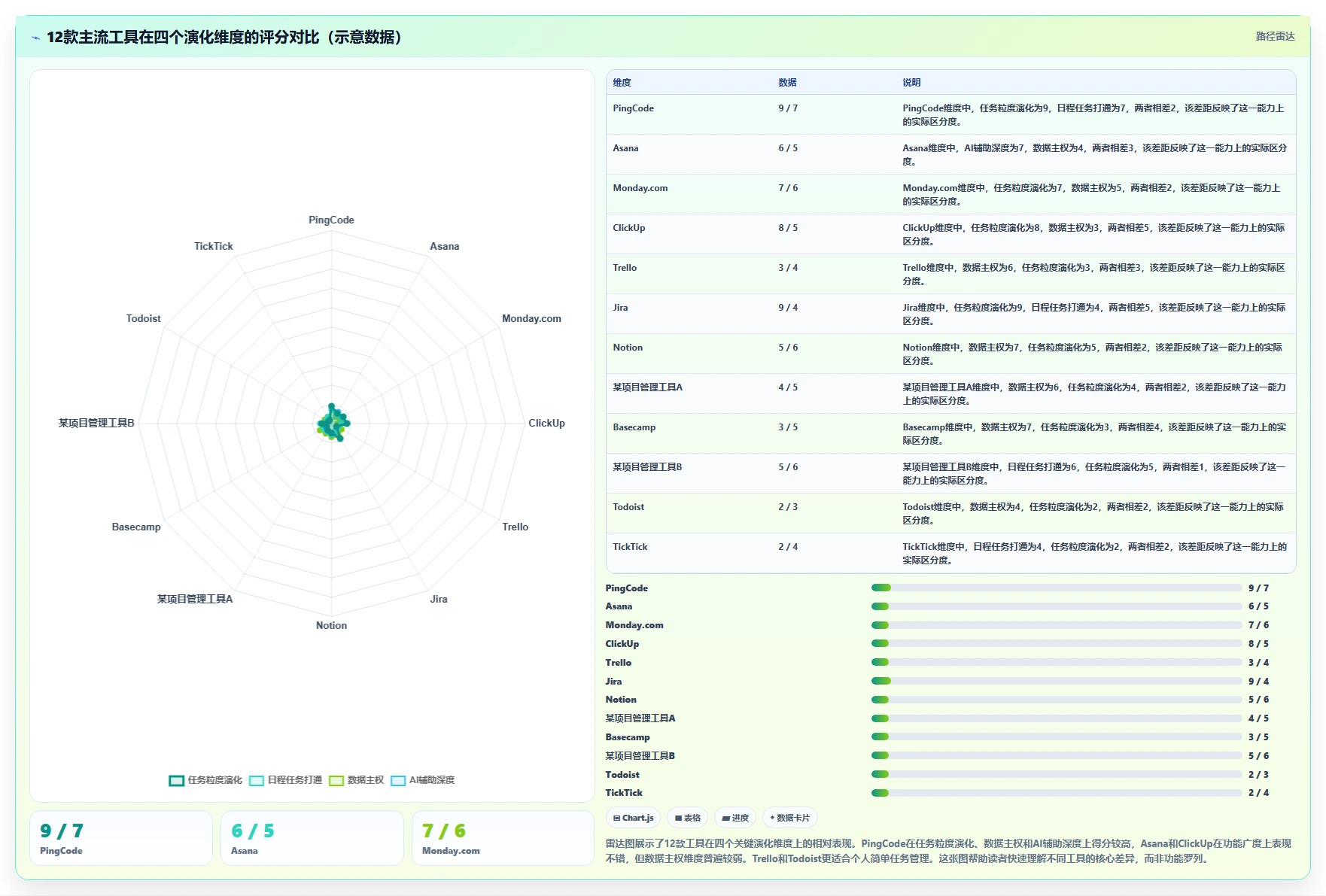Click the TickTick progress bar

[x=1057, y=793]
